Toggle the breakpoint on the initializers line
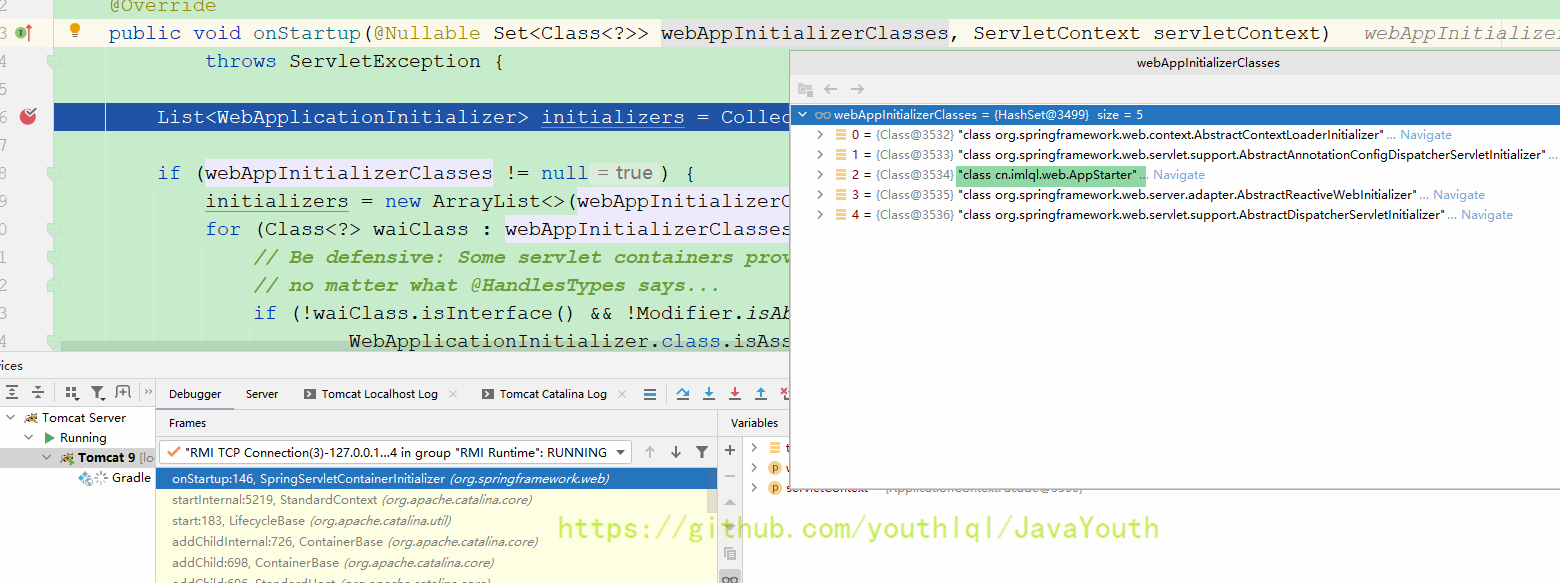 point(28,117)
